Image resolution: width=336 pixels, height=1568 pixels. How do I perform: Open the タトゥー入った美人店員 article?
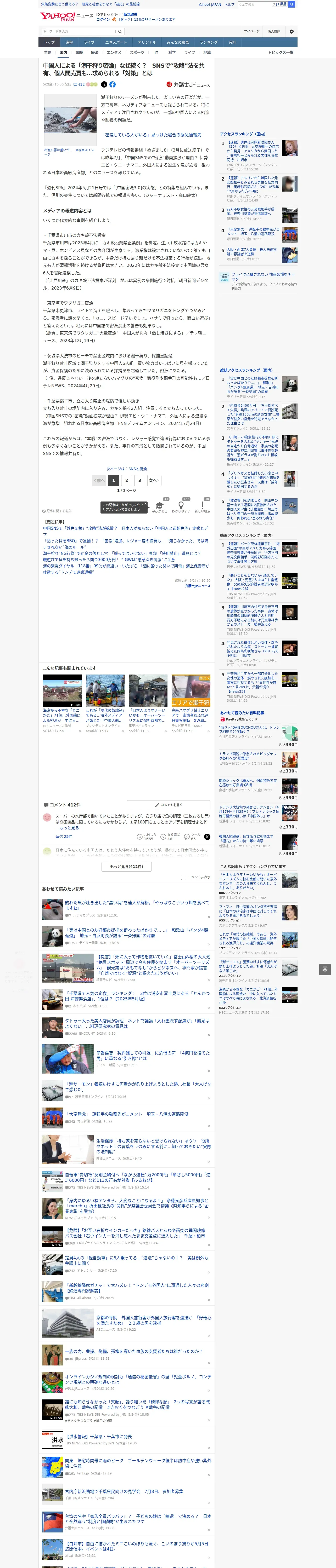pyautogui.click(x=137, y=1023)
